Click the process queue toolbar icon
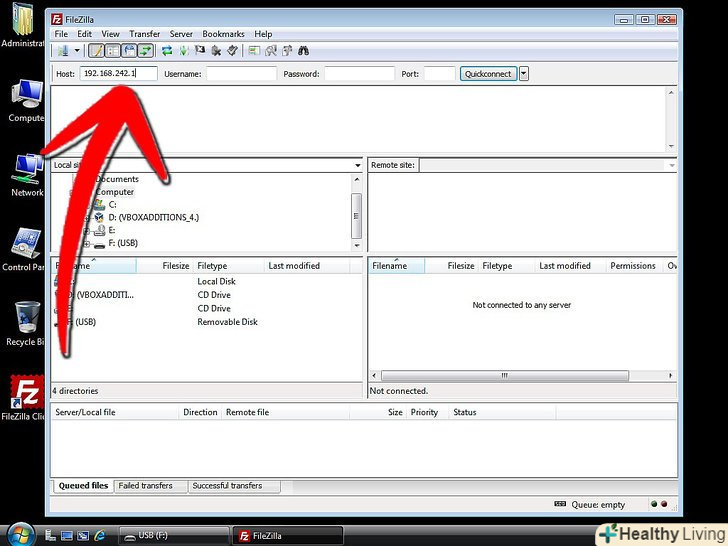728x546 pixels. [x=183, y=50]
